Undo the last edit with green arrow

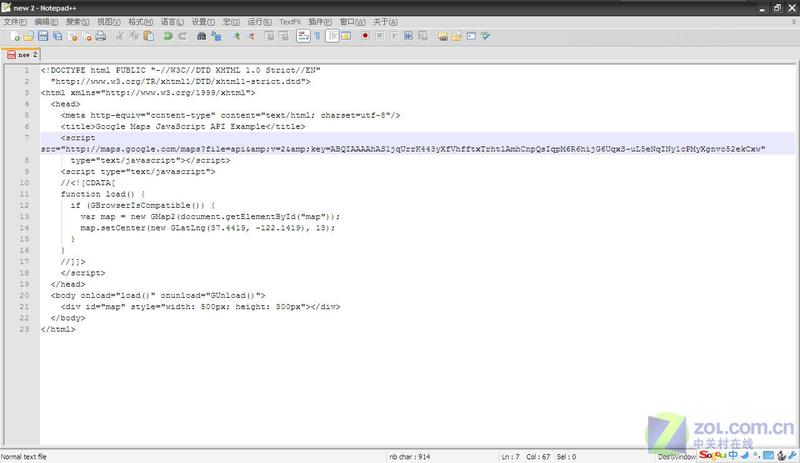[x=167, y=36]
